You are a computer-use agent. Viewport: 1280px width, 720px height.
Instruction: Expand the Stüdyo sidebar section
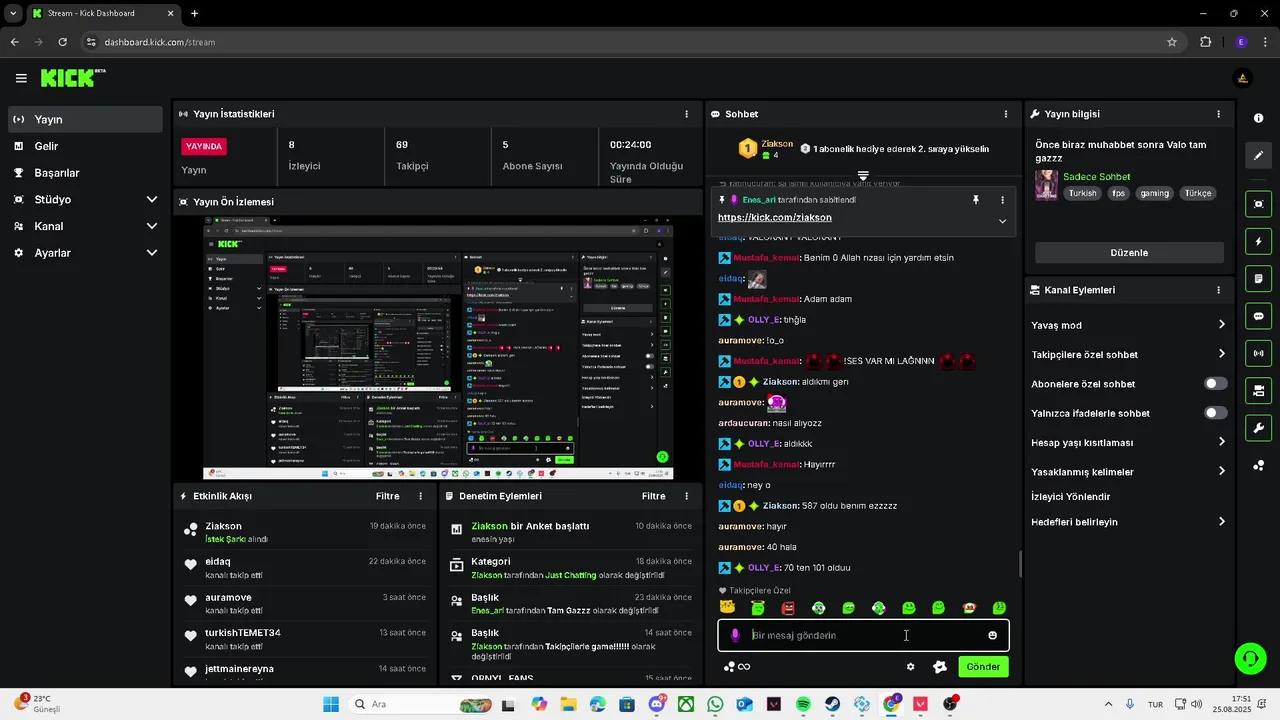pos(152,199)
